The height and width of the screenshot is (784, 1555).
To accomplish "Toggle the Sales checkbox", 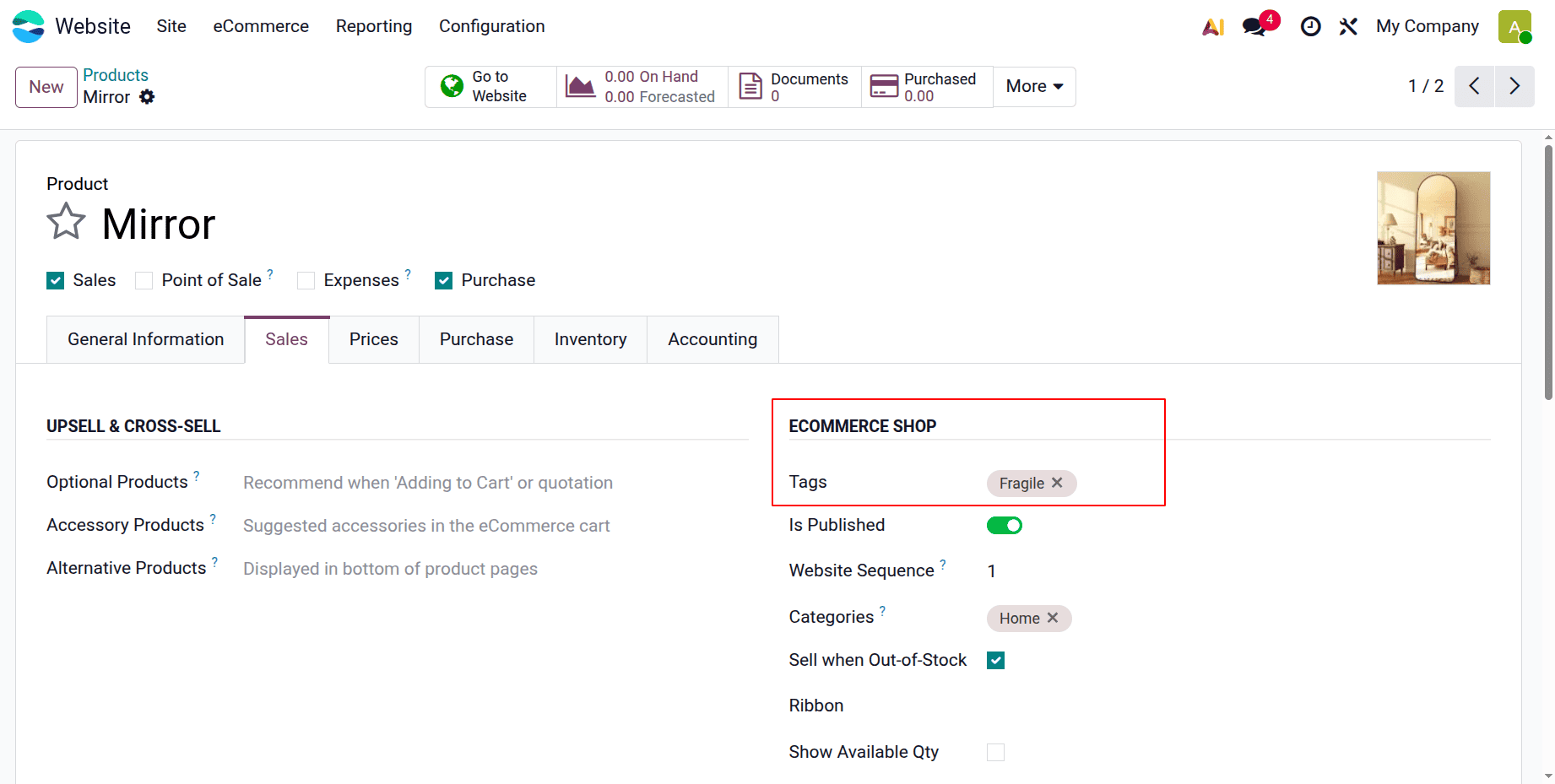I will [56, 281].
